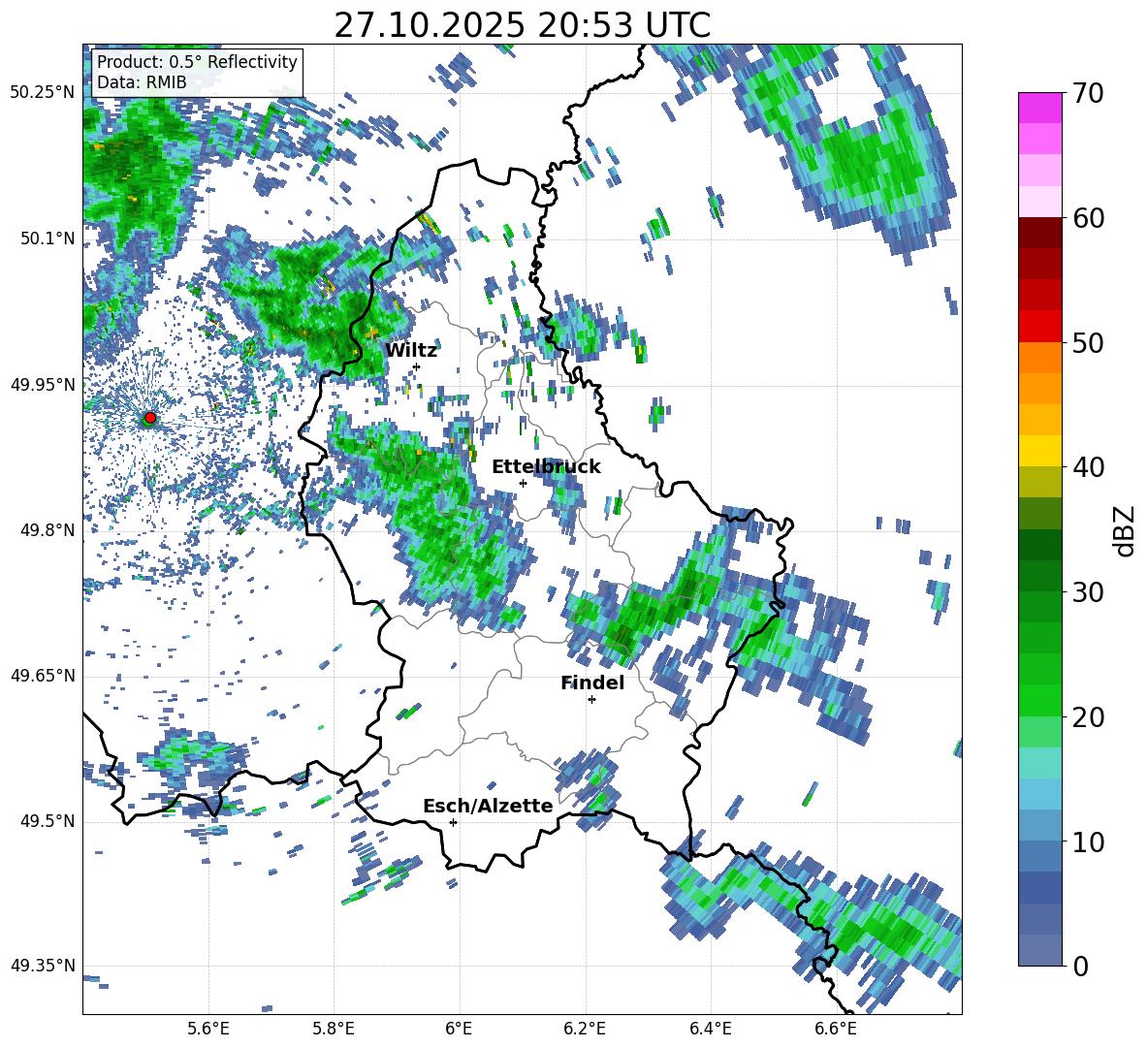The width and height of the screenshot is (1148, 1048).
Task: Click the 5.8°E longitude label
Action: [334, 1029]
